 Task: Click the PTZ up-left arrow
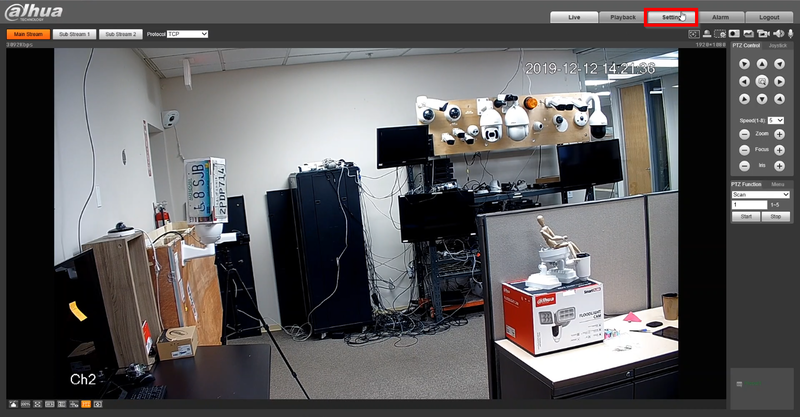click(744, 64)
